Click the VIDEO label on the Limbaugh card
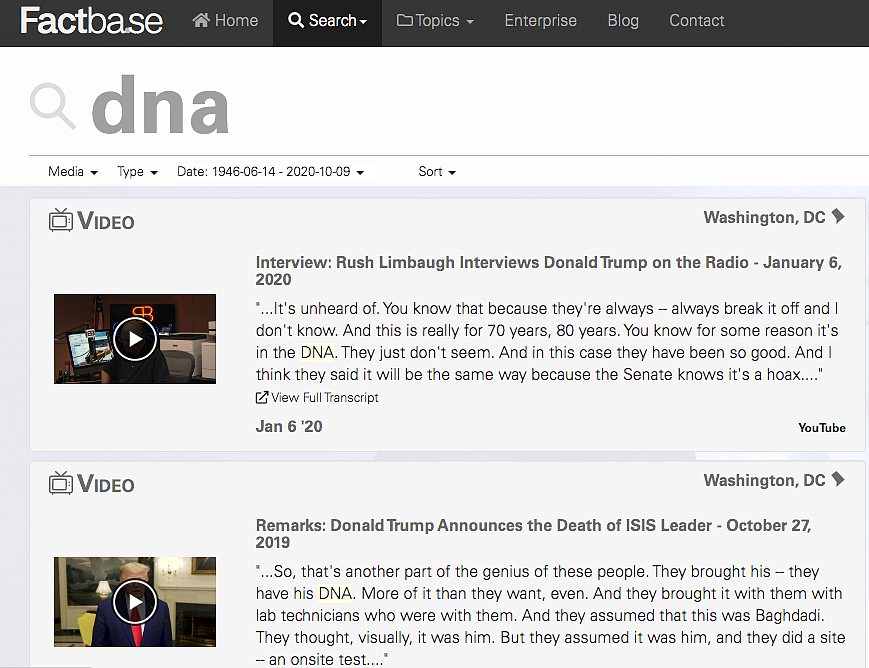The image size is (869, 668). pos(106,221)
